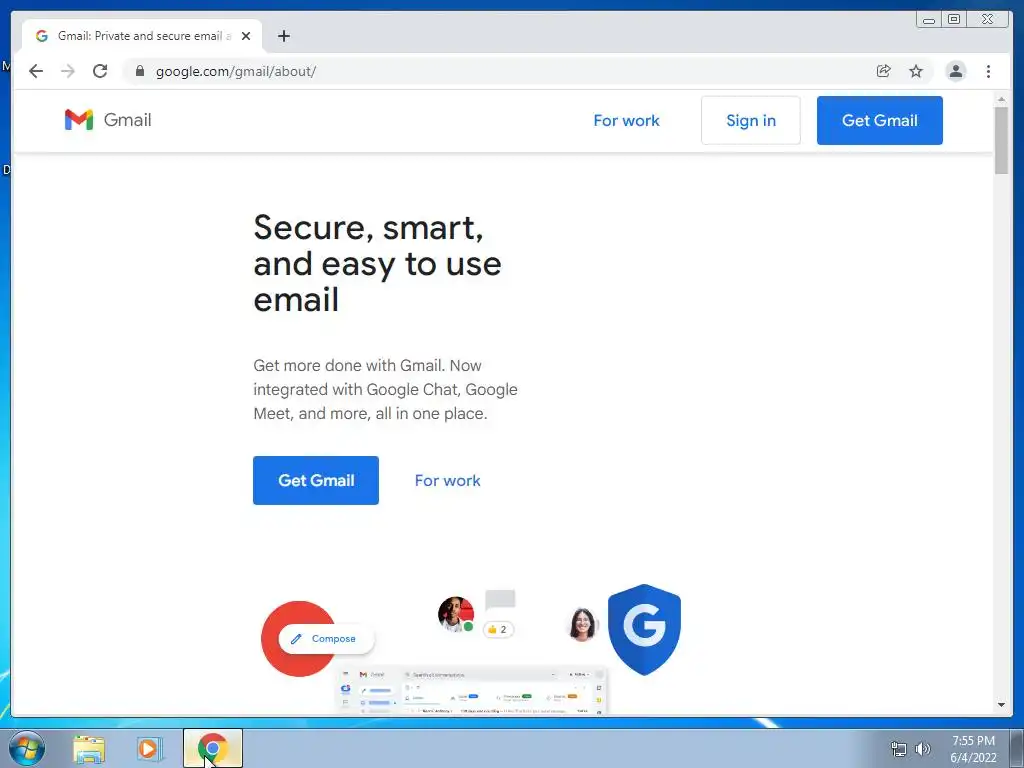Click the "Secure, smart, and easy to use email" headline
1024x768 pixels.
click(377, 263)
